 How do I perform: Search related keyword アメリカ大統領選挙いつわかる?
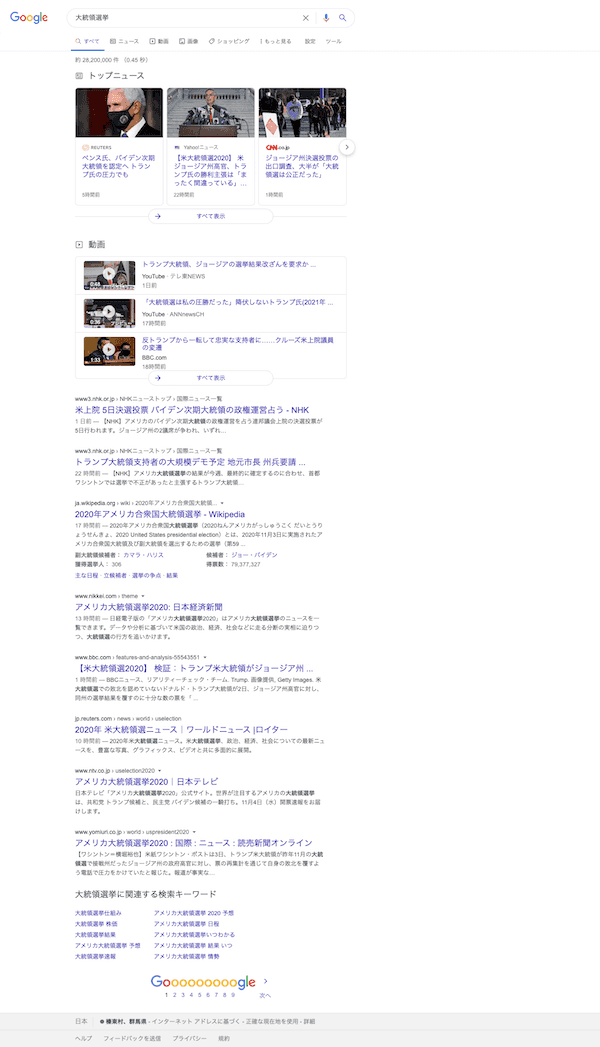coord(194,935)
